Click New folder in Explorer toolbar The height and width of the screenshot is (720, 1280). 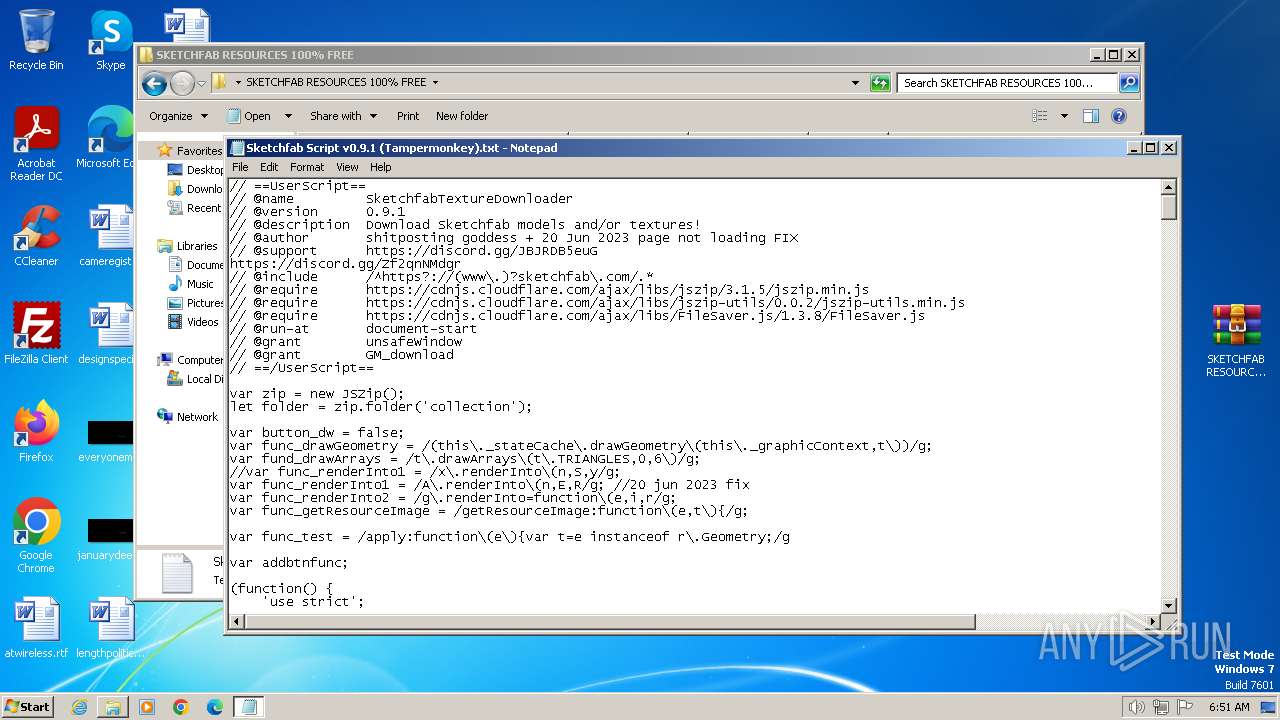tap(462, 116)
